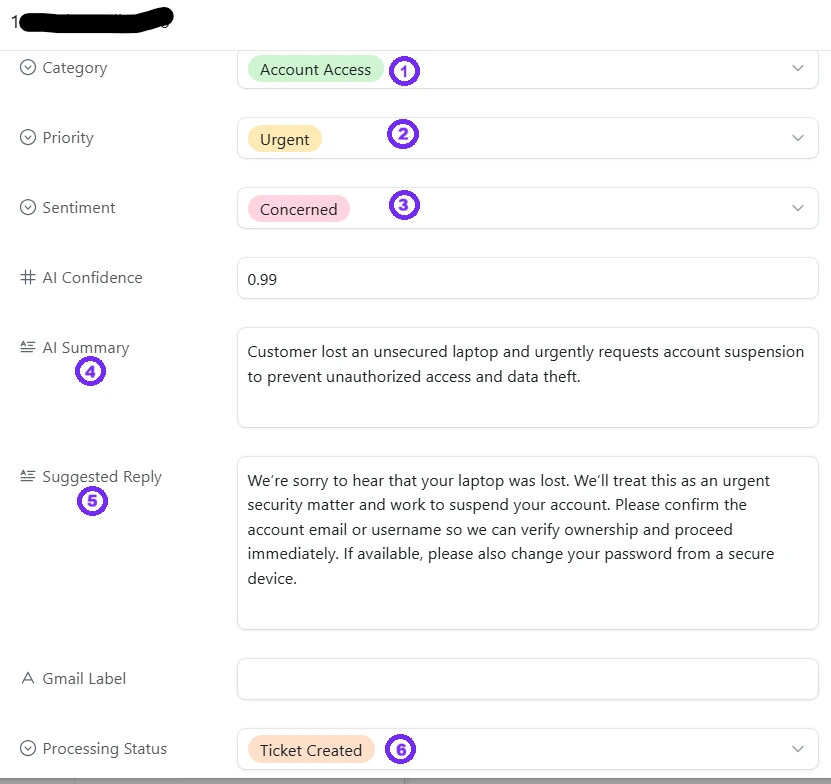Click the Processing Status field label
Viewport: 831px width, 784px height.
tap(104, 748)
